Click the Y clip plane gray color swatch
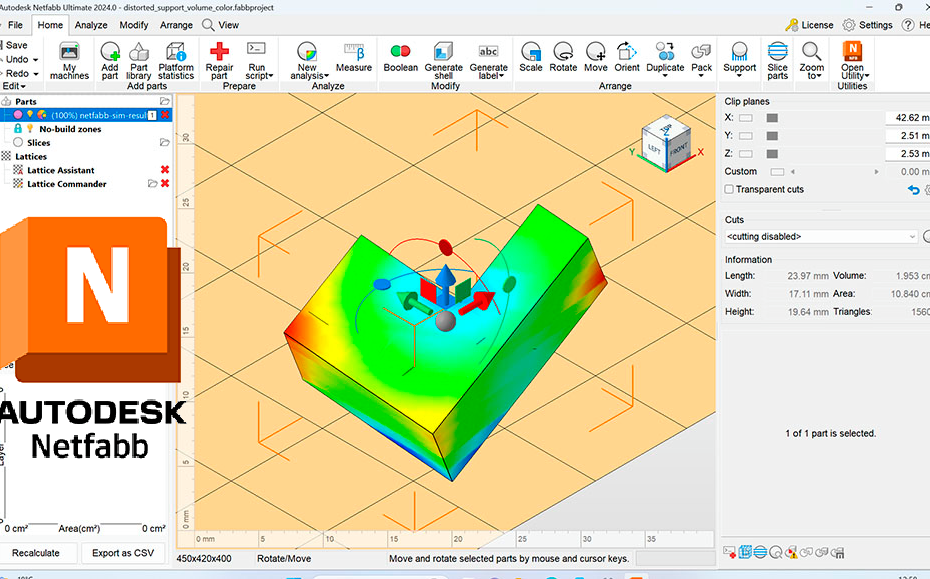This screenshot has width=930, height=579. [x=772, y=136]
